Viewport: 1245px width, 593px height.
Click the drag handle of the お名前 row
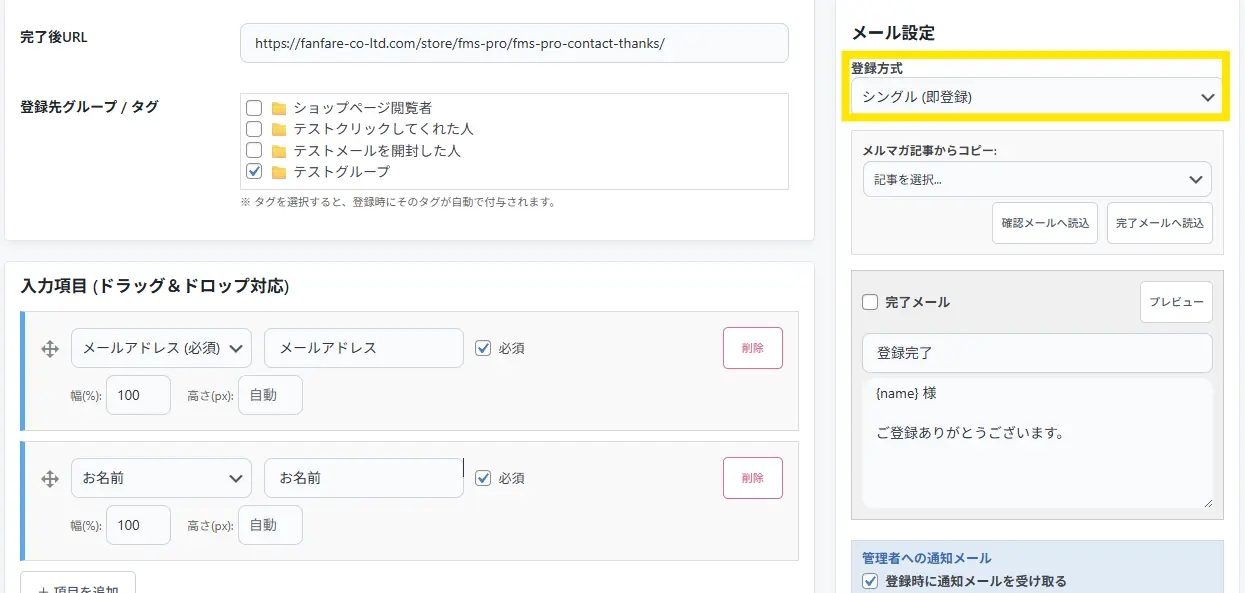(49, 479)
